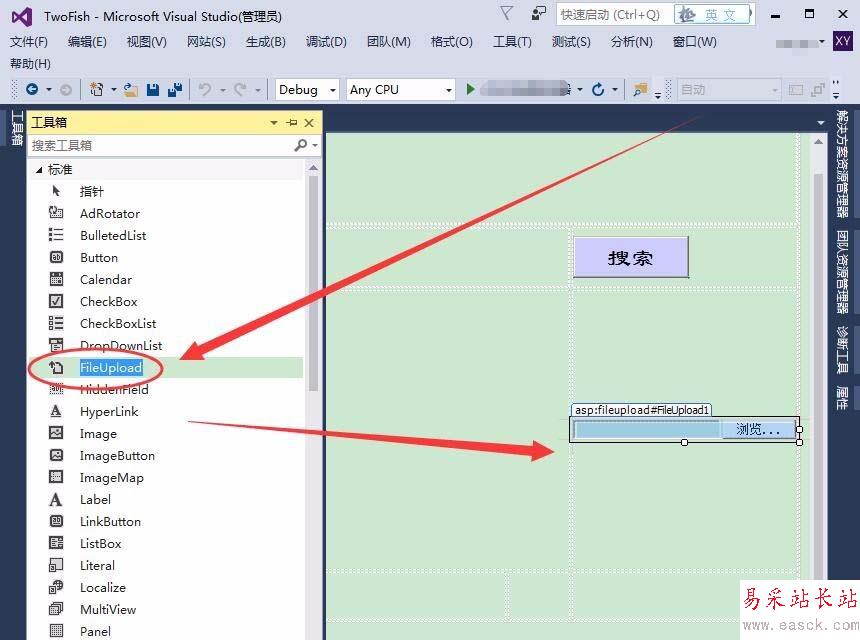Open the 调试(D) menu
The width and height of the screenshot is (860, 640).
click(326, 42)
